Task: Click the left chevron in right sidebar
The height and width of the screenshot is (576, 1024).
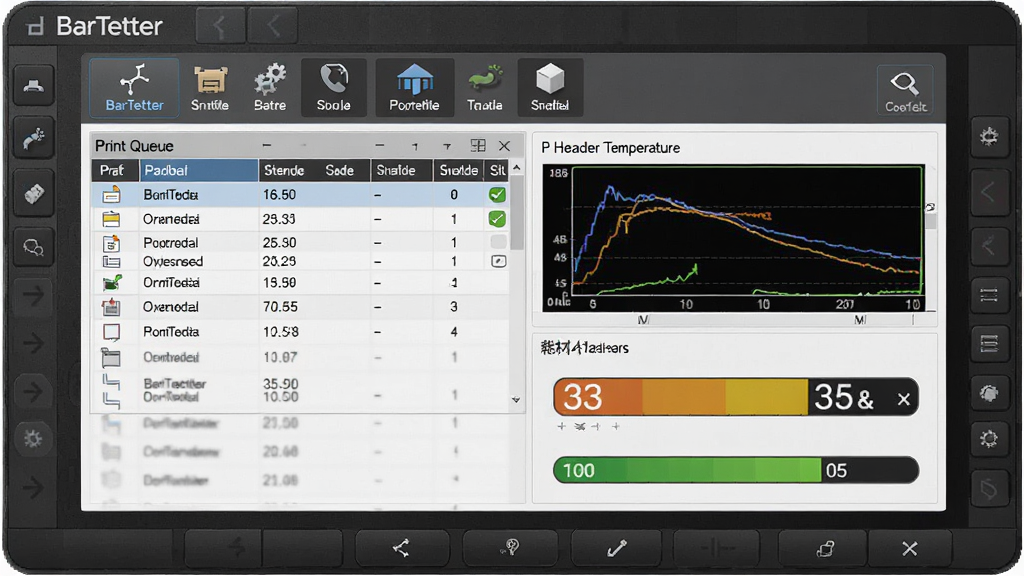Action: pos(989,193)
